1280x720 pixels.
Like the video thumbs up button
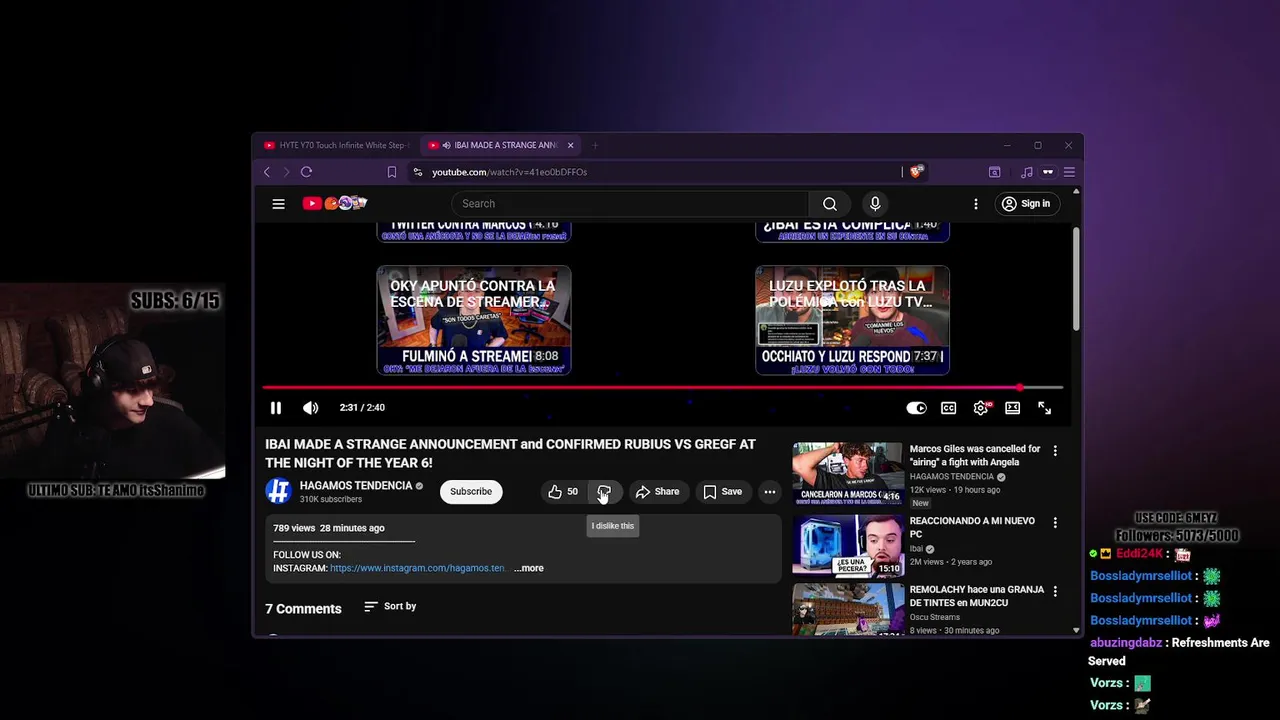[x=562, y=492]
